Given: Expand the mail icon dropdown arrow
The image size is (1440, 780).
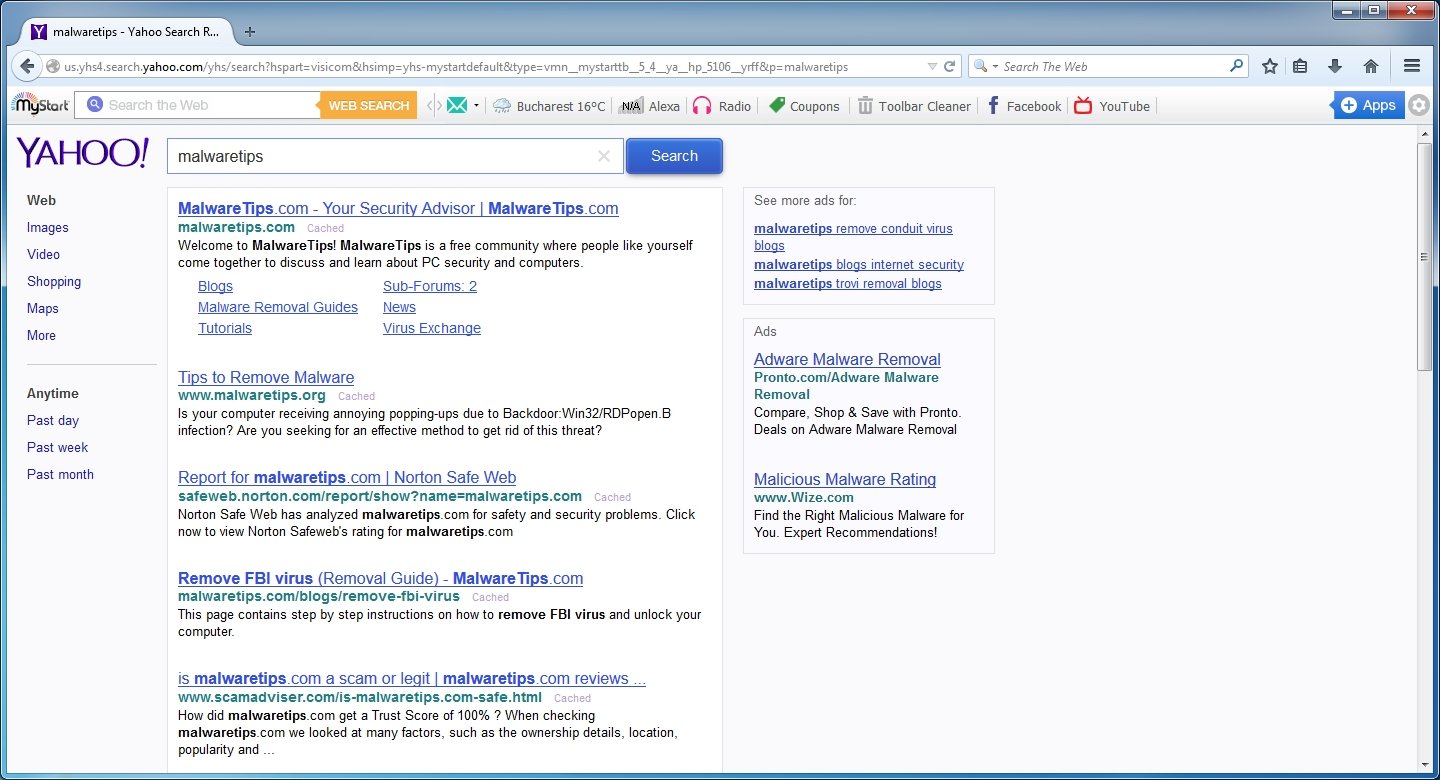Looking at the screenshot, I should [477, 106].
